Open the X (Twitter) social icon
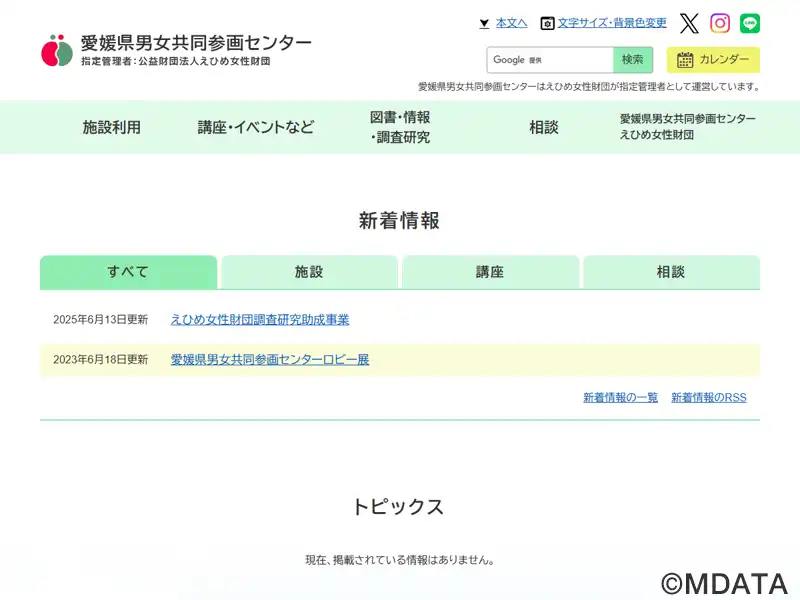This screenshot has width=800, height=600. coord(689,23)
